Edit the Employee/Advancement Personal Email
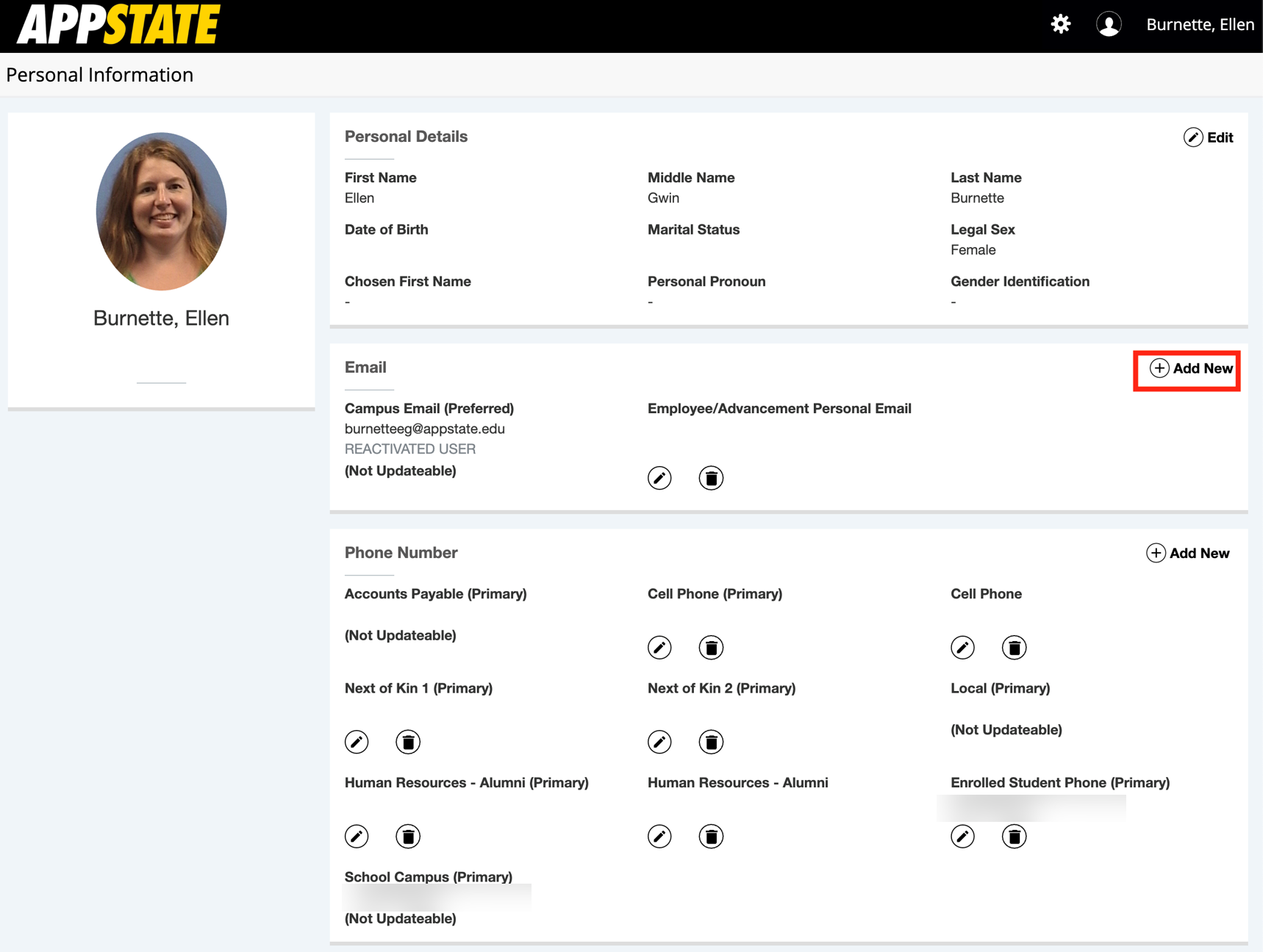1263x952 pixels. point(659,478)
